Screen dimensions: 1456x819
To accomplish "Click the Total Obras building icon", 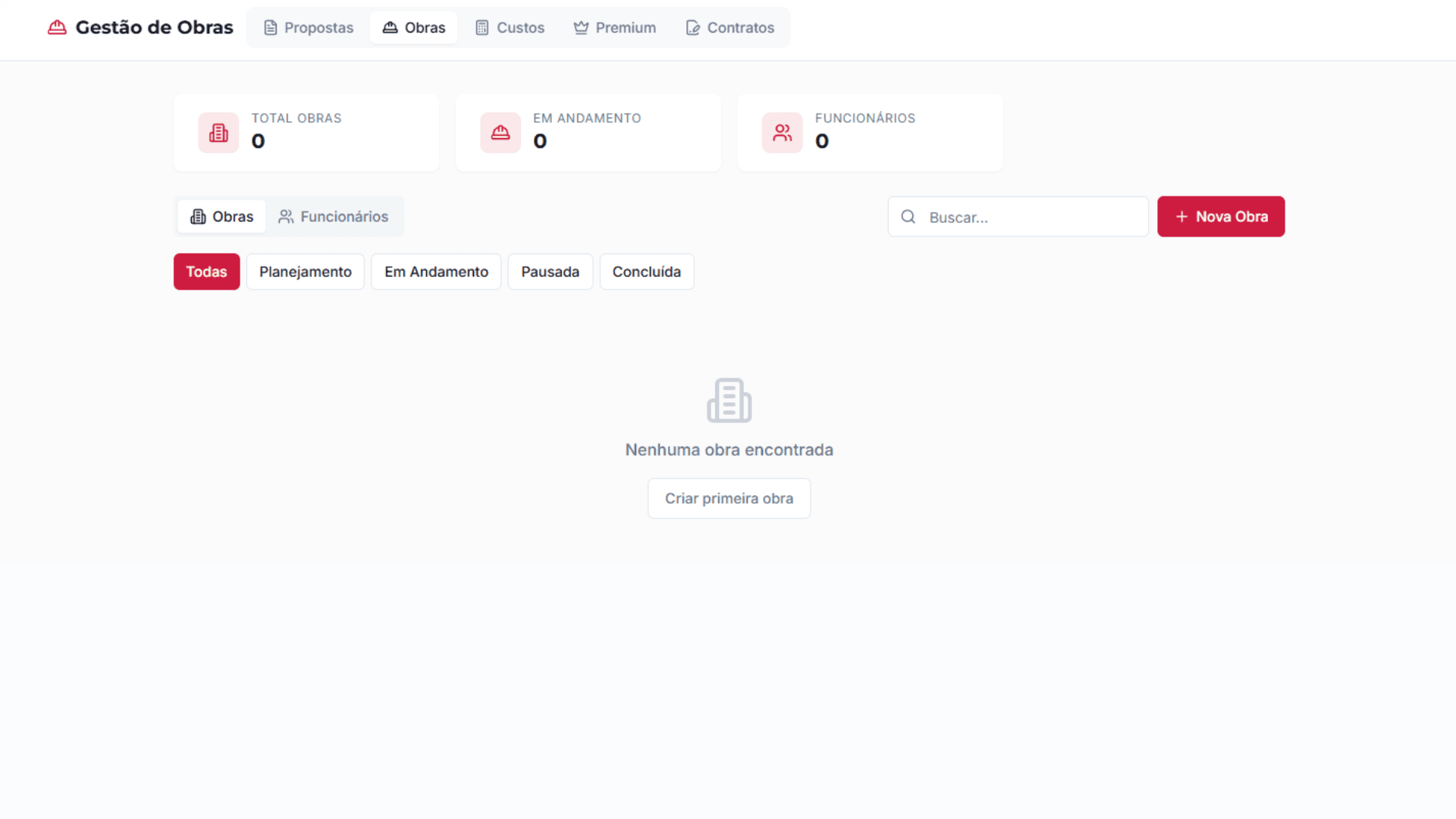I will point(218,133).
